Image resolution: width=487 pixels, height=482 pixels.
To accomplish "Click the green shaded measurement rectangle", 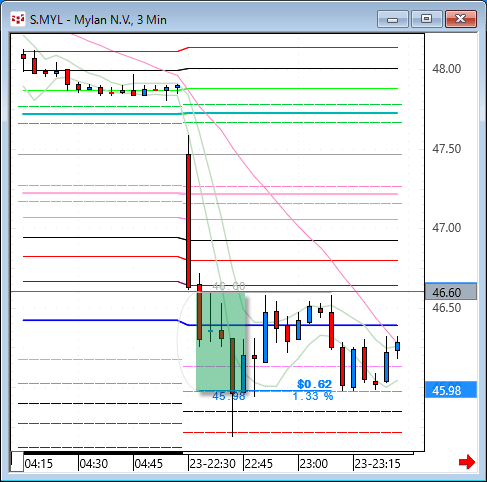I will tap(220, 342).
